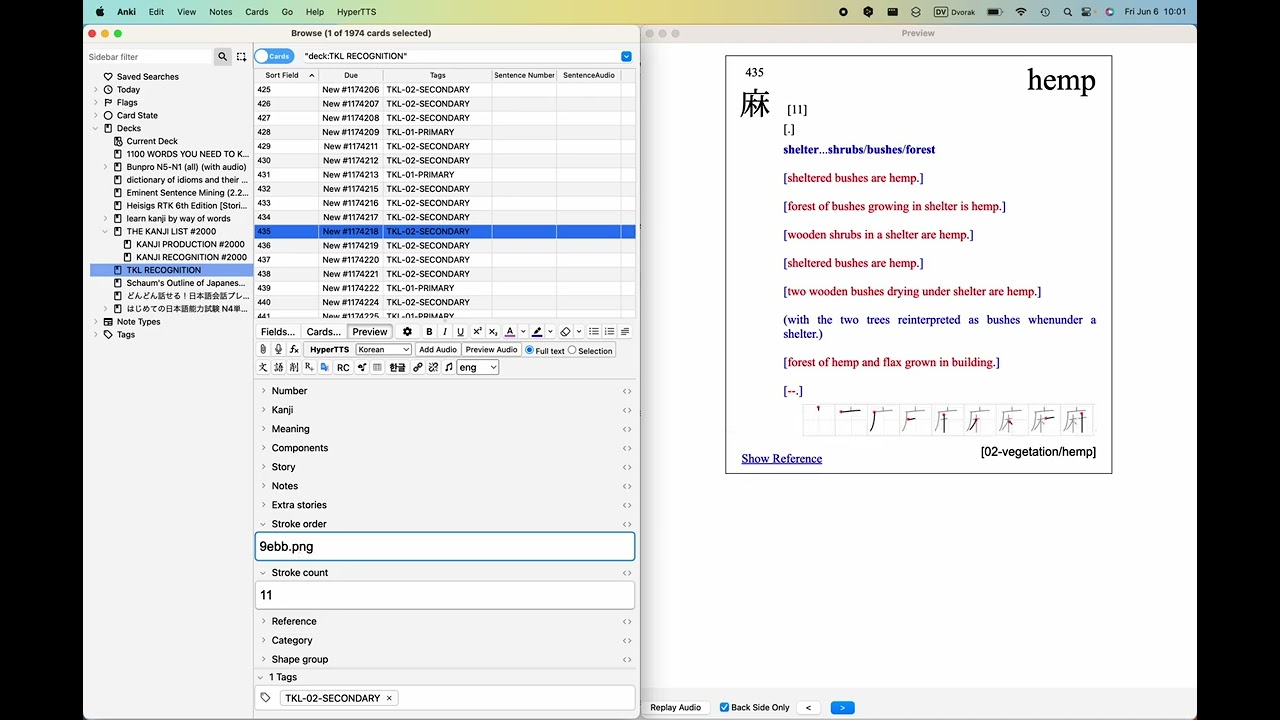
Task: Click the 削 toolbar icon
Action: tap(294, 368)
